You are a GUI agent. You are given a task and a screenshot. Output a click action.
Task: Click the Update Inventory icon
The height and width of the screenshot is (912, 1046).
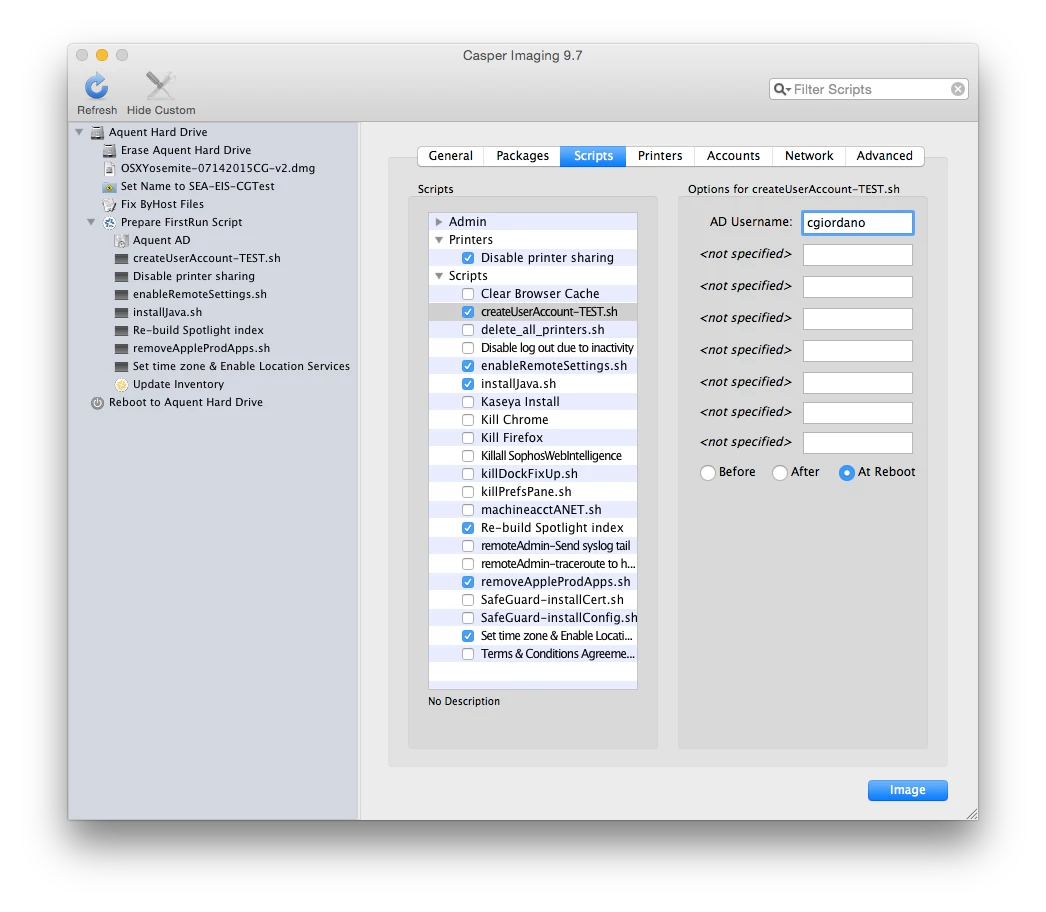pos(121,384)
